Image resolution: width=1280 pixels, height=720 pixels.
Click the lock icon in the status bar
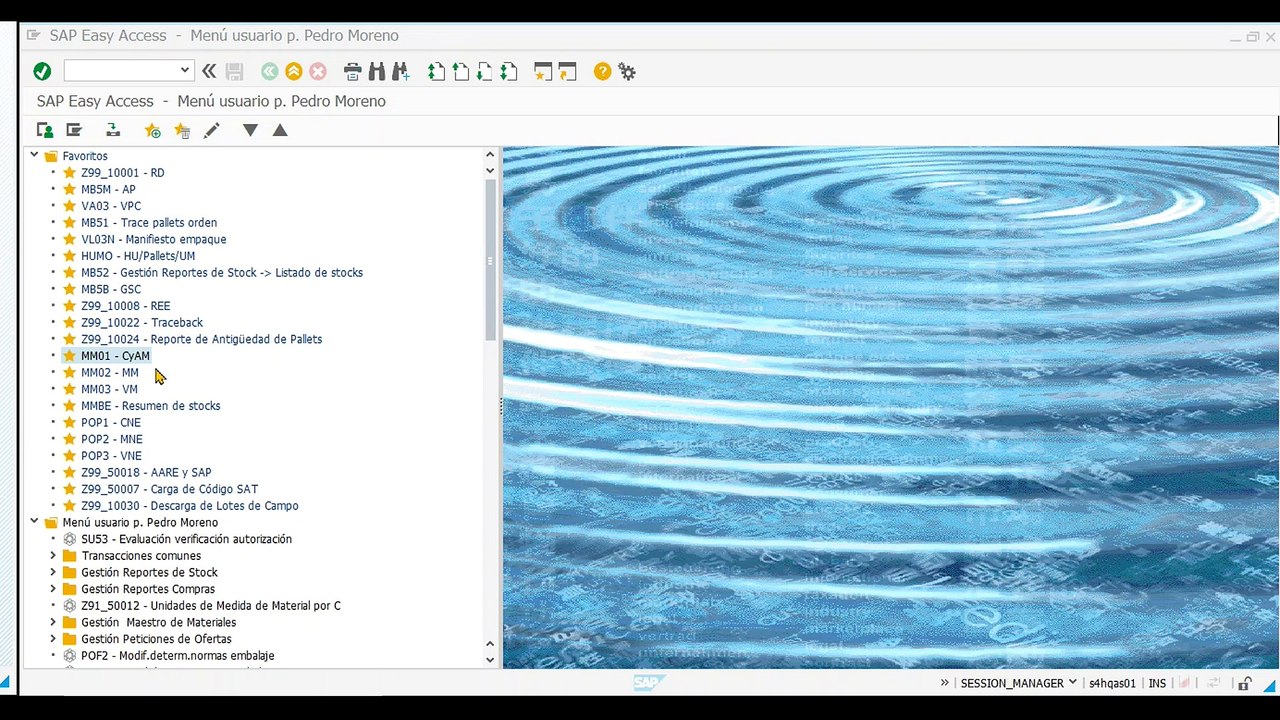[1244, 684]
